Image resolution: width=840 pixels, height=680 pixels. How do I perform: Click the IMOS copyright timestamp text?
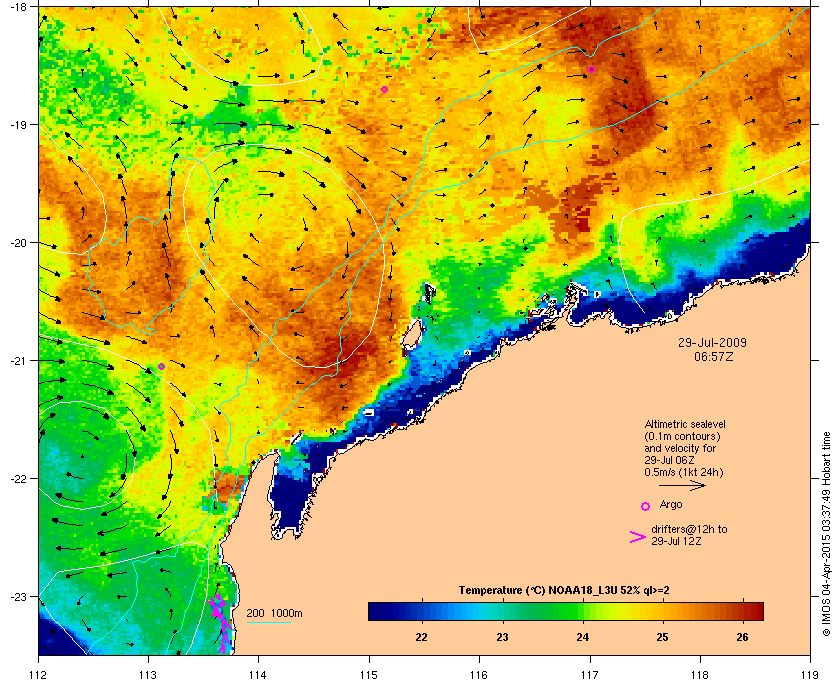point(826,535)
